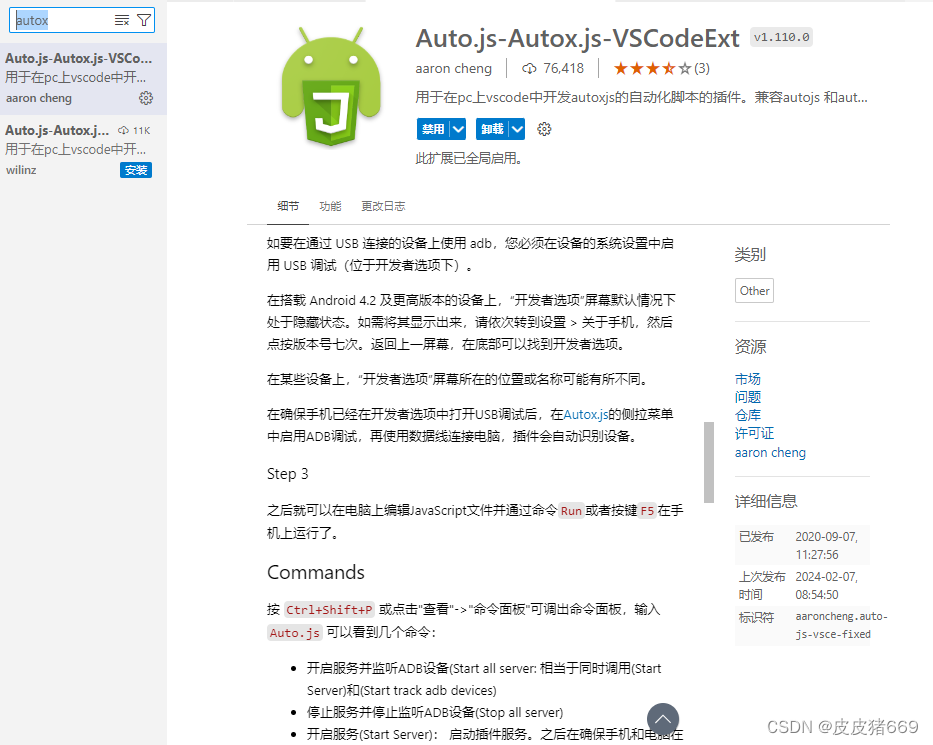Click the 禁用 disable button
The image size is (933, 745).
(433, 129)
